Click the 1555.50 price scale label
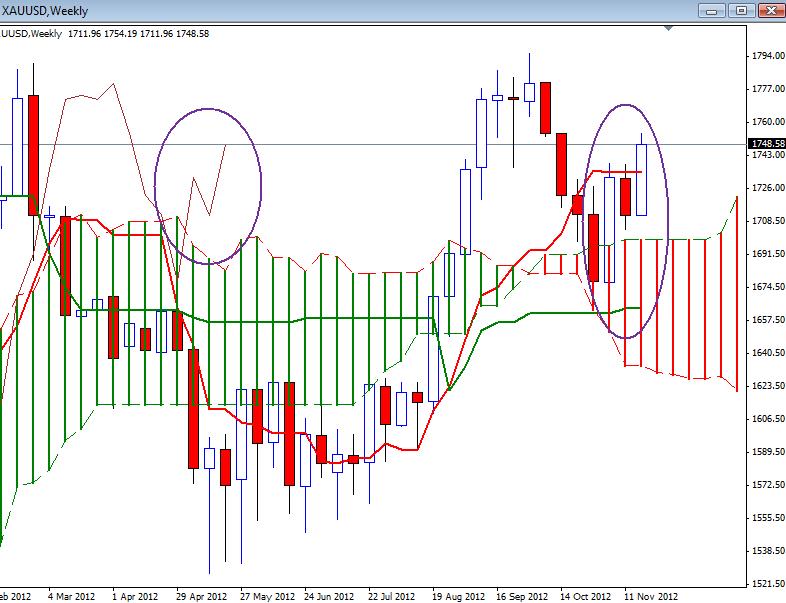786x603 pixels. pyautogui.click(x=768, y=517)
